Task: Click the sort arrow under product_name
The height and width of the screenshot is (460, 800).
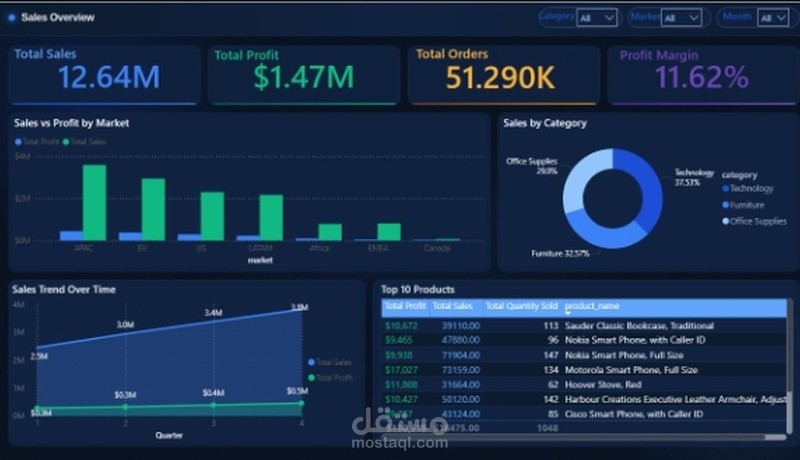Action: 568,313
